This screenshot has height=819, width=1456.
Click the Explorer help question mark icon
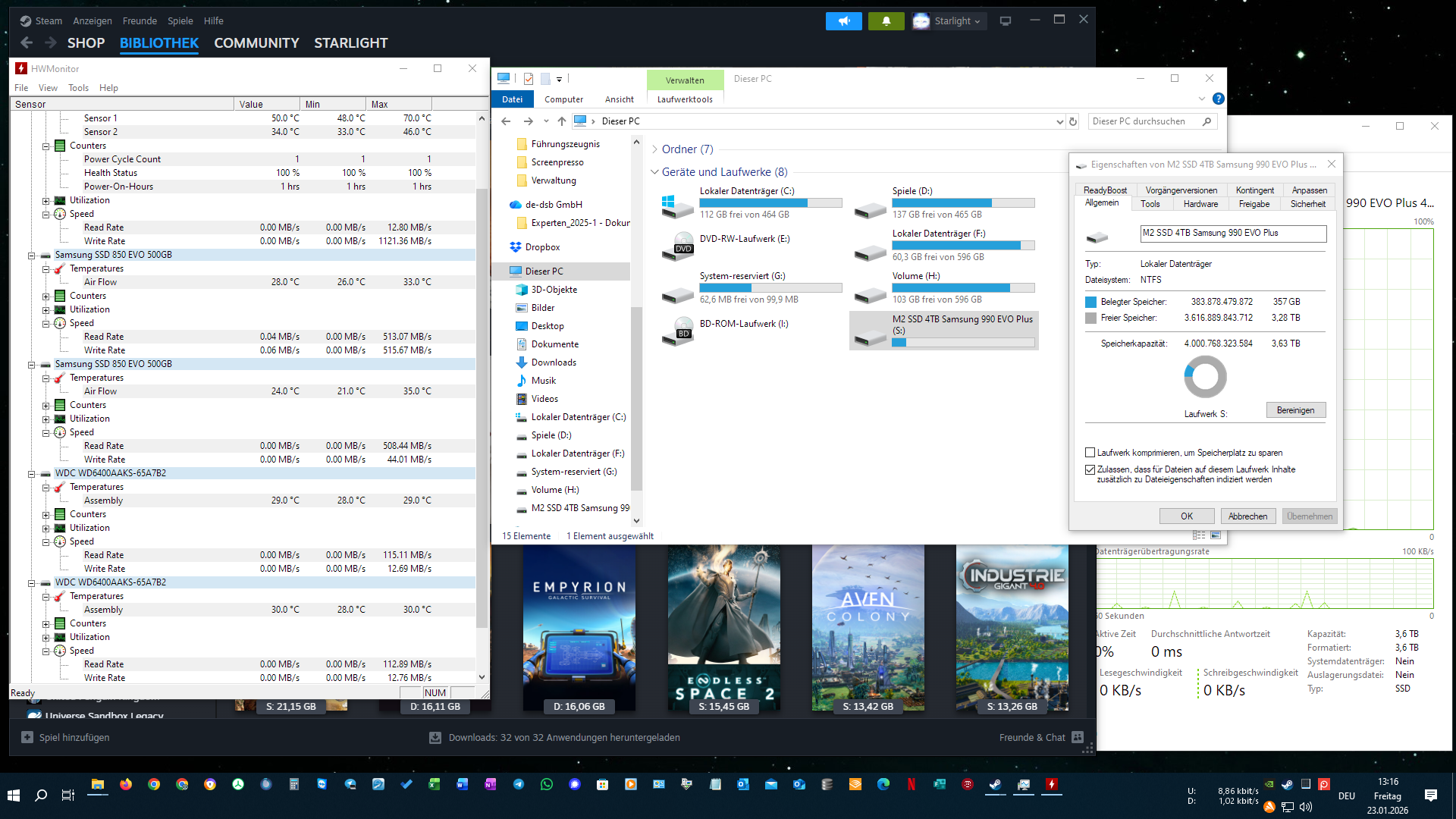[x=1218, y=99]
